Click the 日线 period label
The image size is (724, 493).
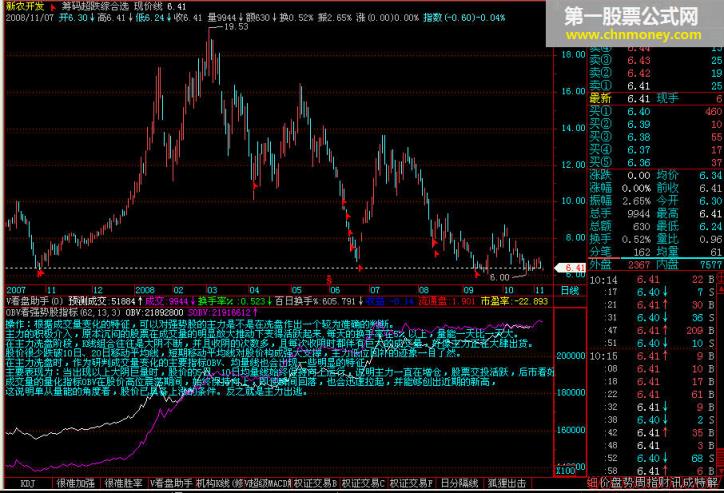pos(569,290)
